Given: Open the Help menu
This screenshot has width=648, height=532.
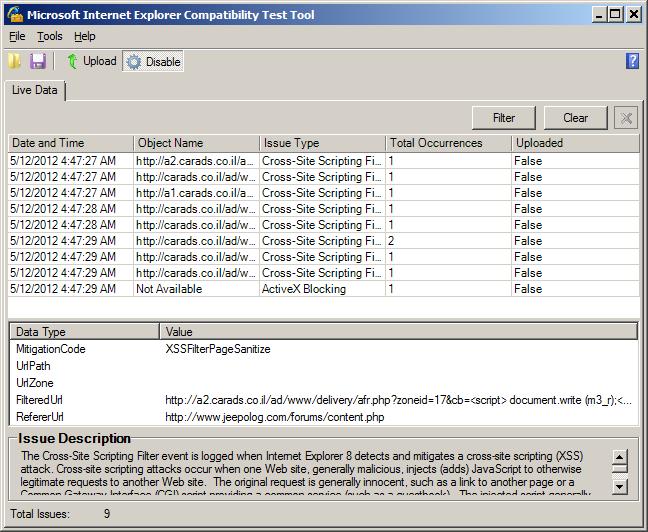Looking at the screenshot, I should pos(85,36).
